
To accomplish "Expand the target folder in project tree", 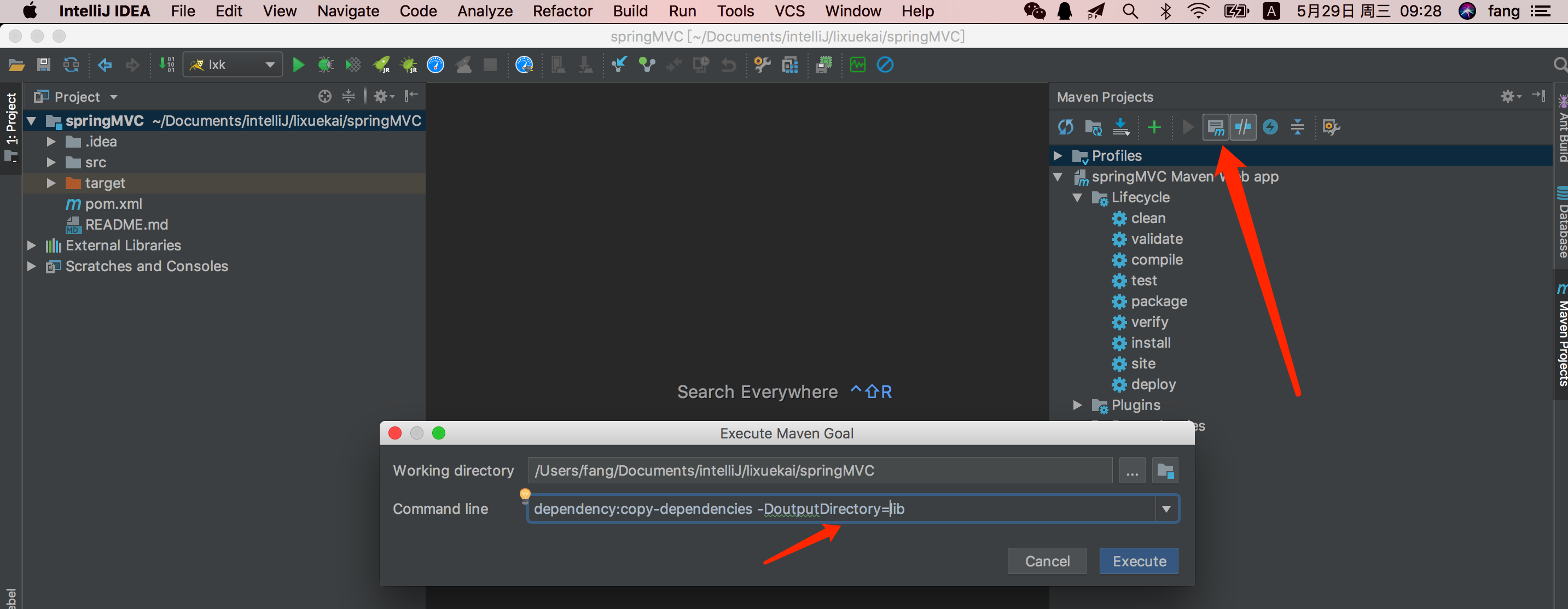I will tap(51, 183).
